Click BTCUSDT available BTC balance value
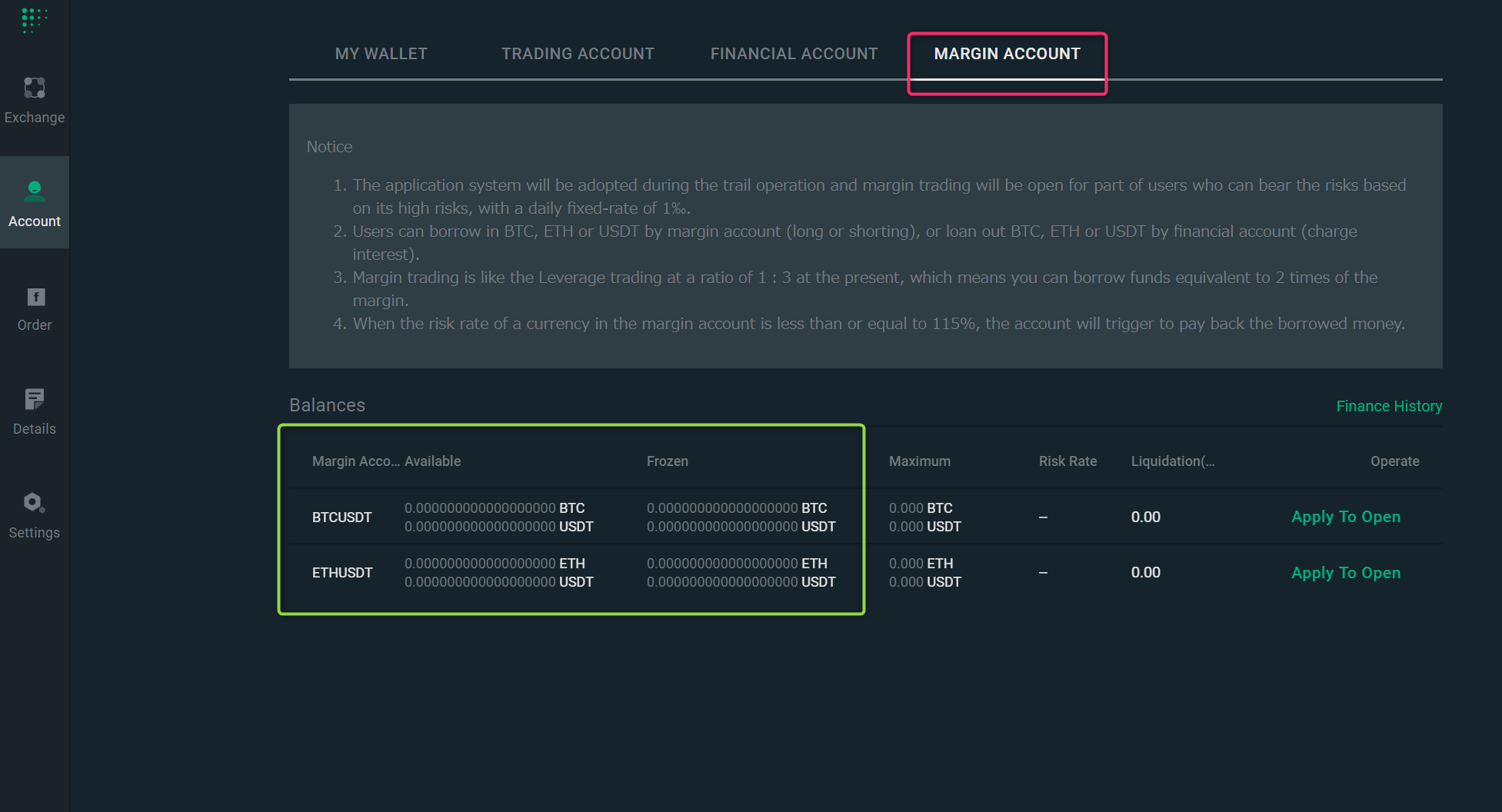The image size is (1502, 812). pos(495,508)
